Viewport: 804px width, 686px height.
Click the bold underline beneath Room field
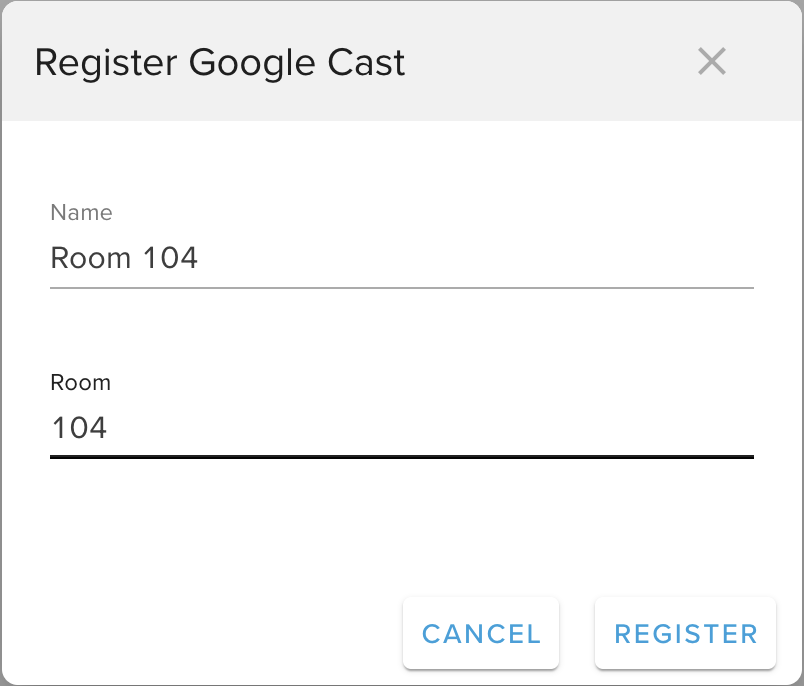pos(400,457)
